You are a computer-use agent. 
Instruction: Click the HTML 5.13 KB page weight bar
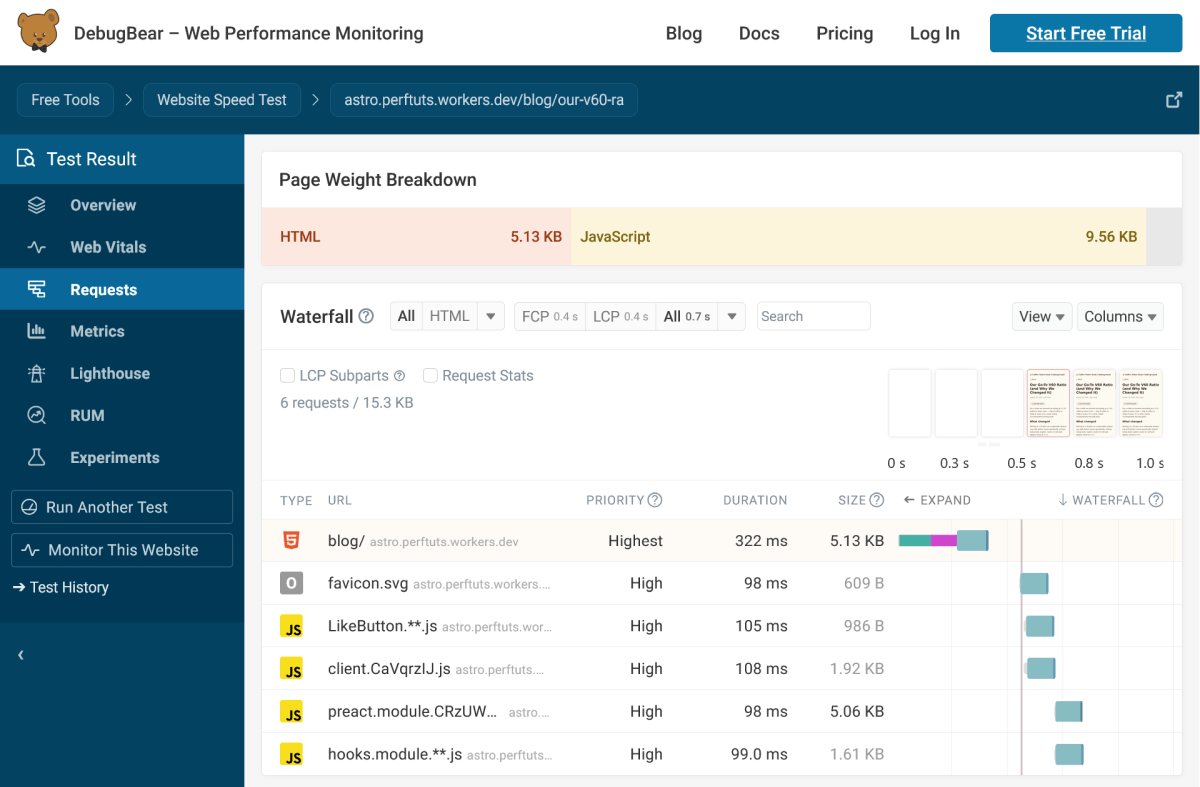click(x=416, y=237)
